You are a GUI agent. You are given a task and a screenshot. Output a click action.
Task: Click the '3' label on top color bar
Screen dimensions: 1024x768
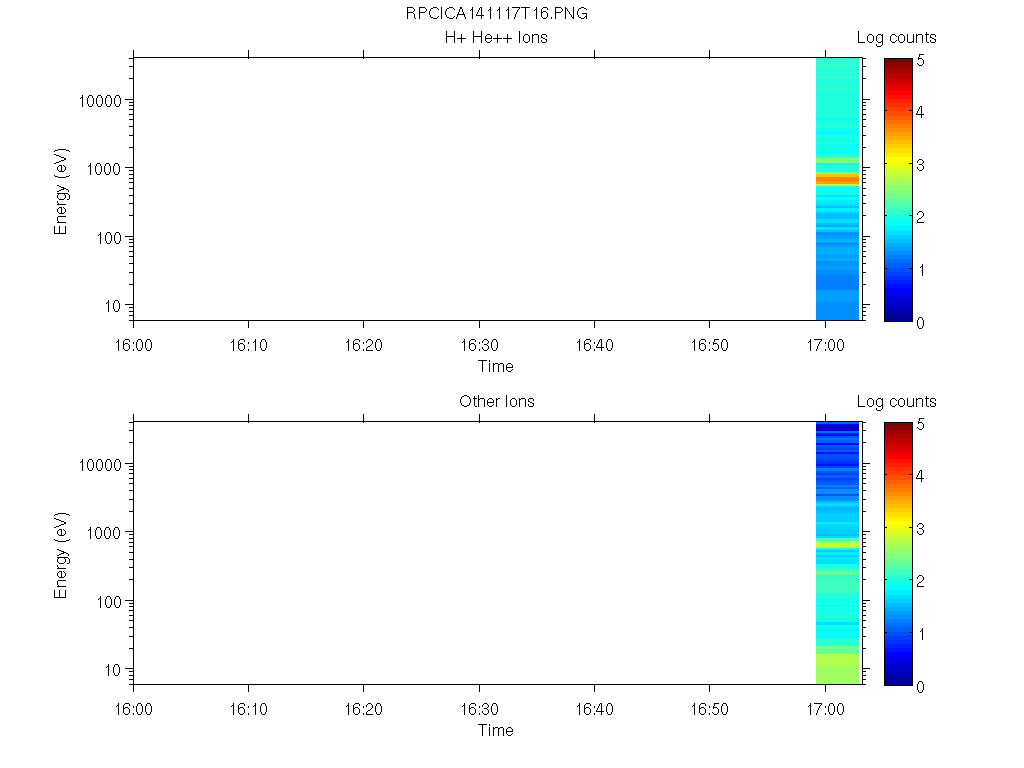(920, 165)
